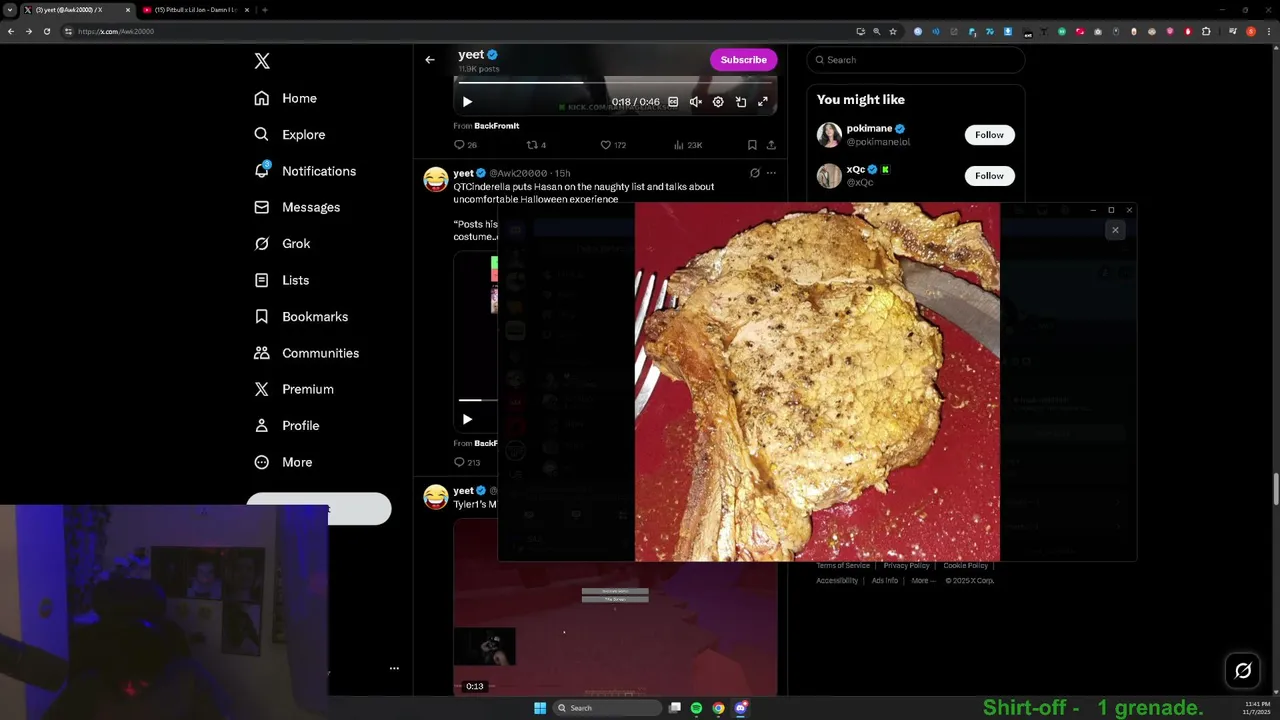The height and width of the screenshot is (720, 1280).
Task: Open Spotify from the taskbar
Action: pos(696,708)
